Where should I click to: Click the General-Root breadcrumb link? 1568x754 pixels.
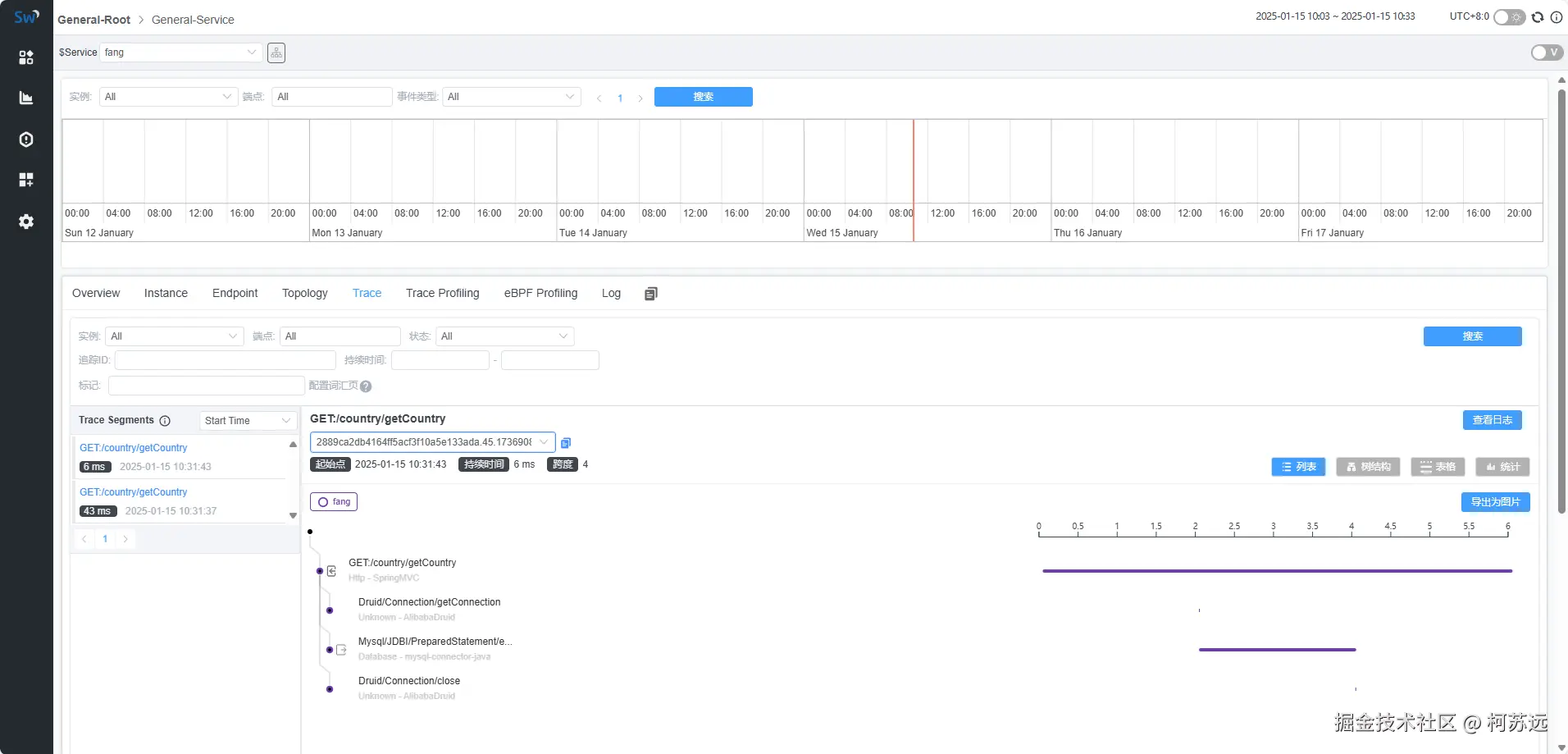point(93,20)
